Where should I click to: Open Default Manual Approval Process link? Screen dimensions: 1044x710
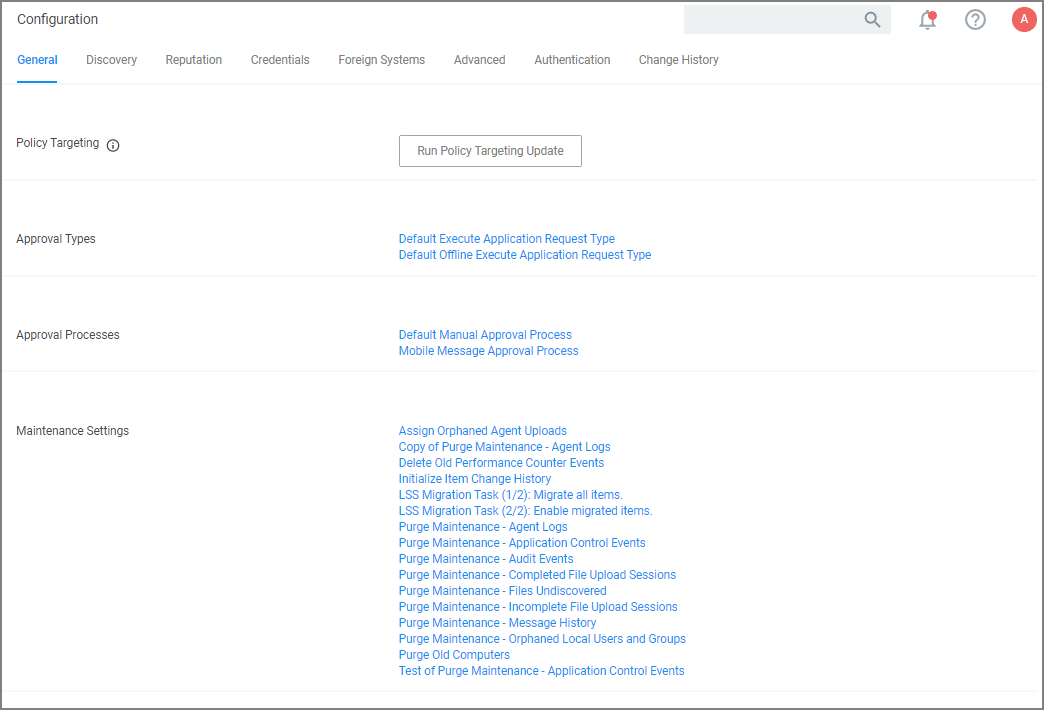tap(485, 335)
